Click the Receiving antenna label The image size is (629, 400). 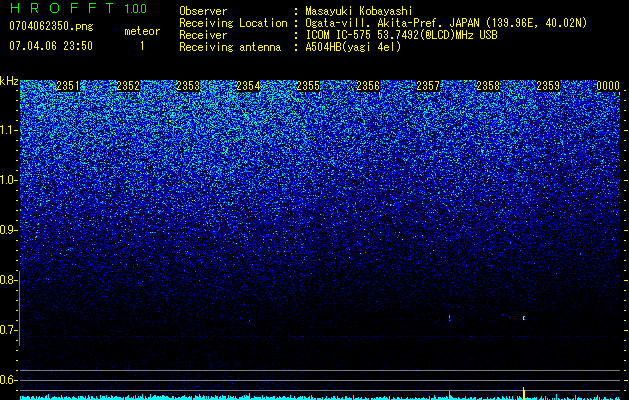click(x=230, y=47)
